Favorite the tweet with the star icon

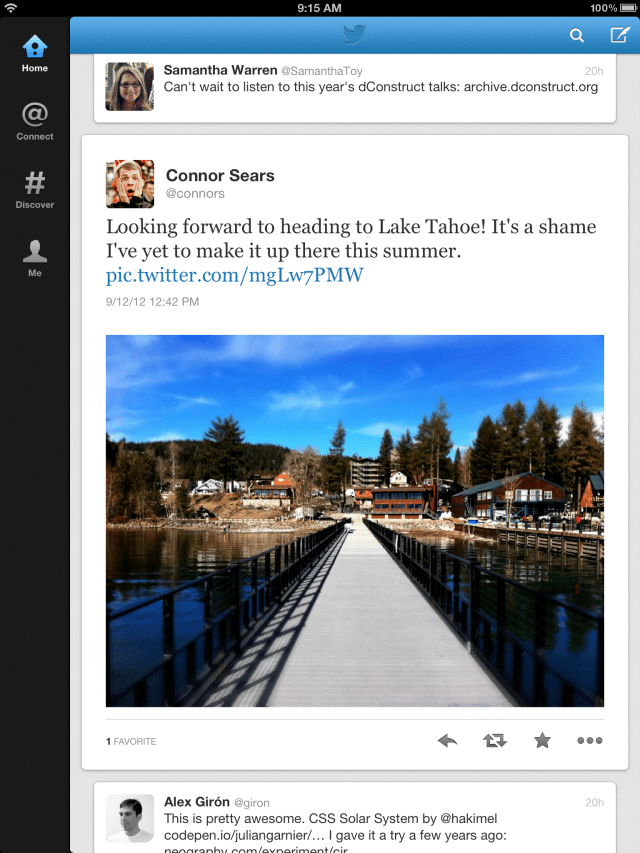(x=542, y=740)
